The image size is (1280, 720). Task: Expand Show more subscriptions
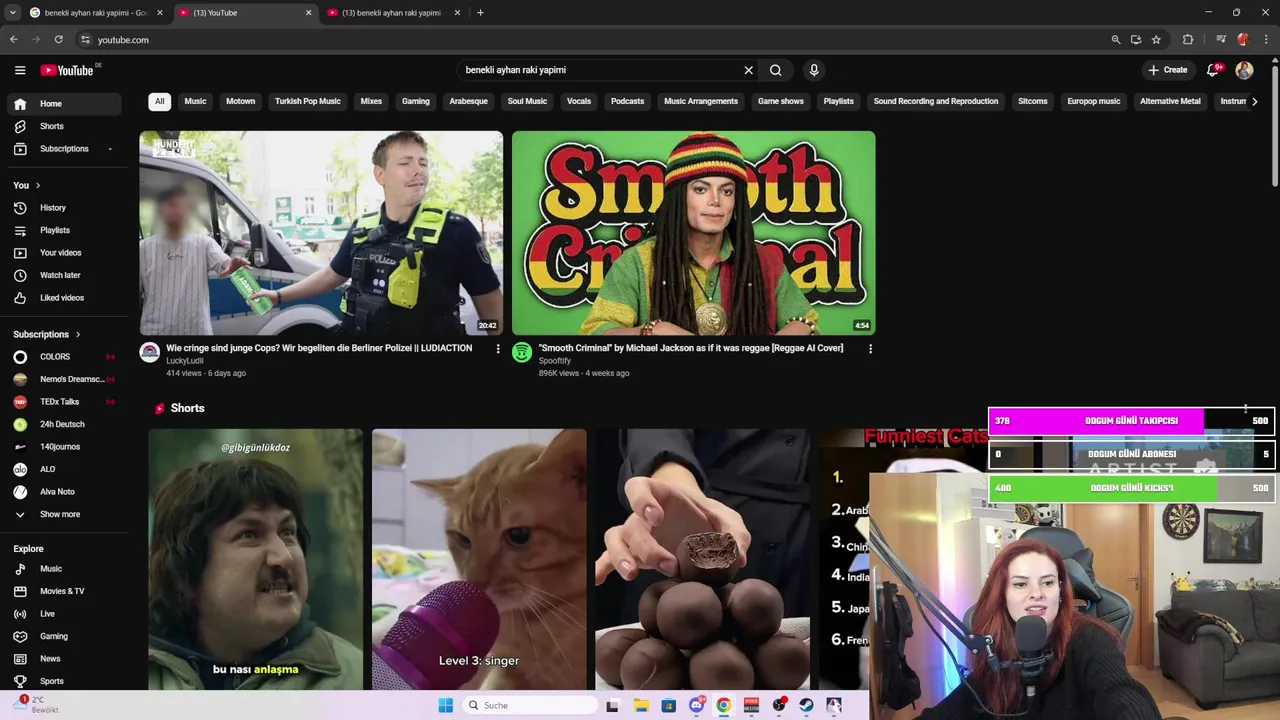[x=65, y=514]
